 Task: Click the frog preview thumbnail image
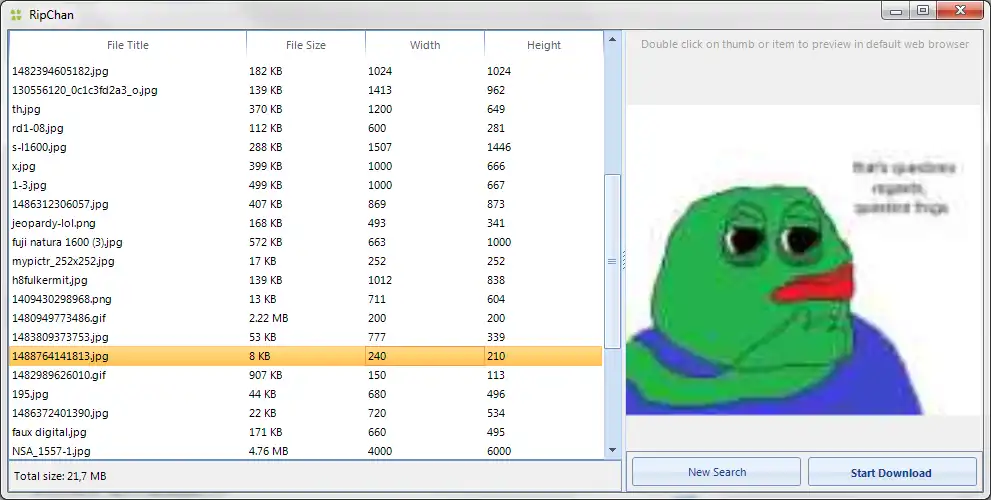[804, 260]
